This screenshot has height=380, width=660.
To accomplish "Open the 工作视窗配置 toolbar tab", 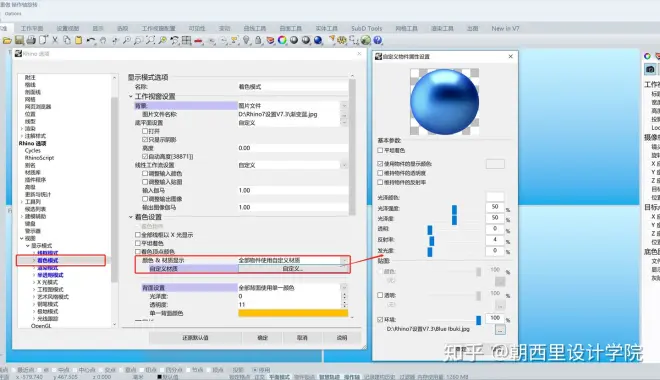I will click(x=158, y=29).
